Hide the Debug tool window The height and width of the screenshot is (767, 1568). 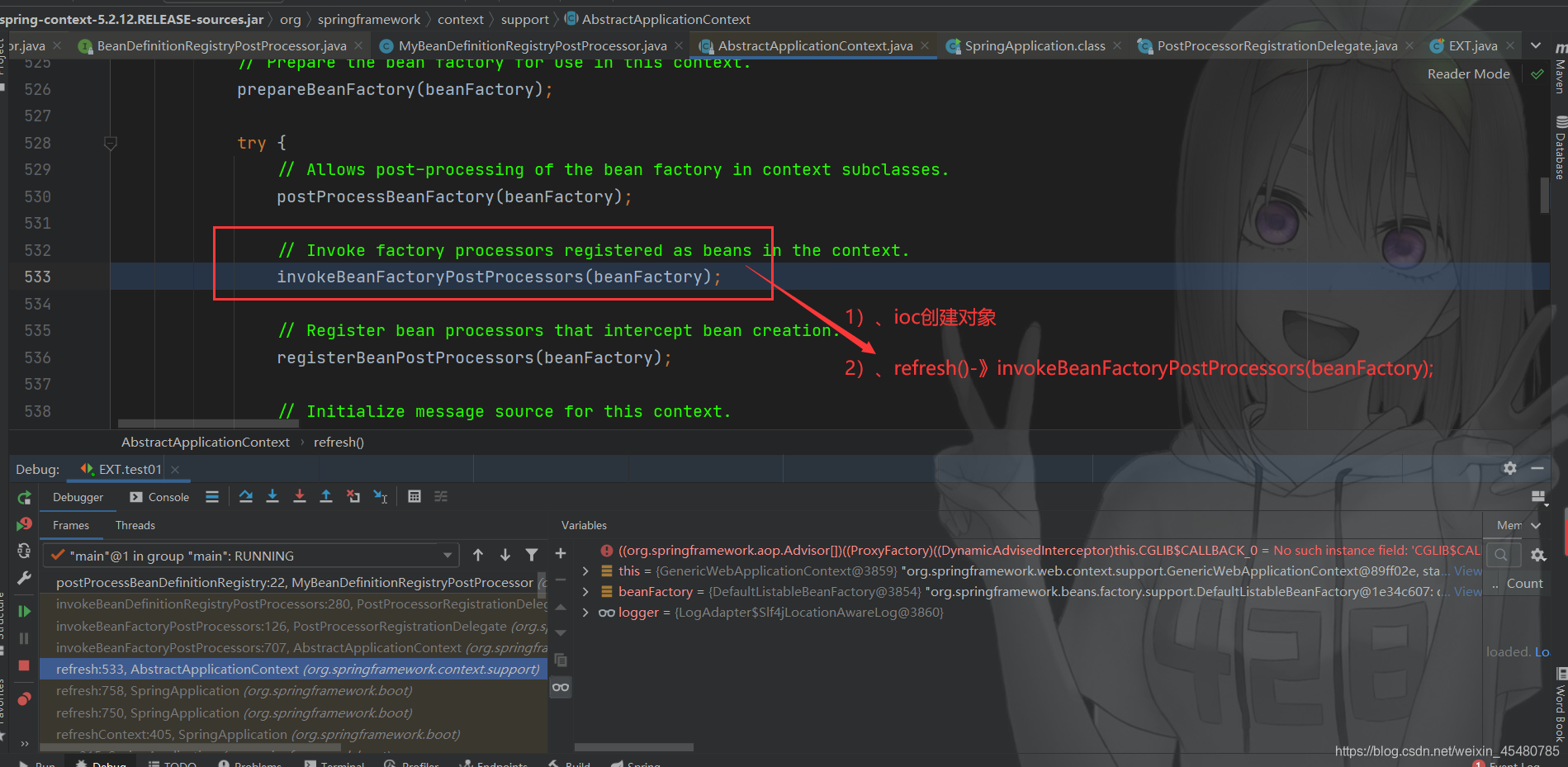1537,468
